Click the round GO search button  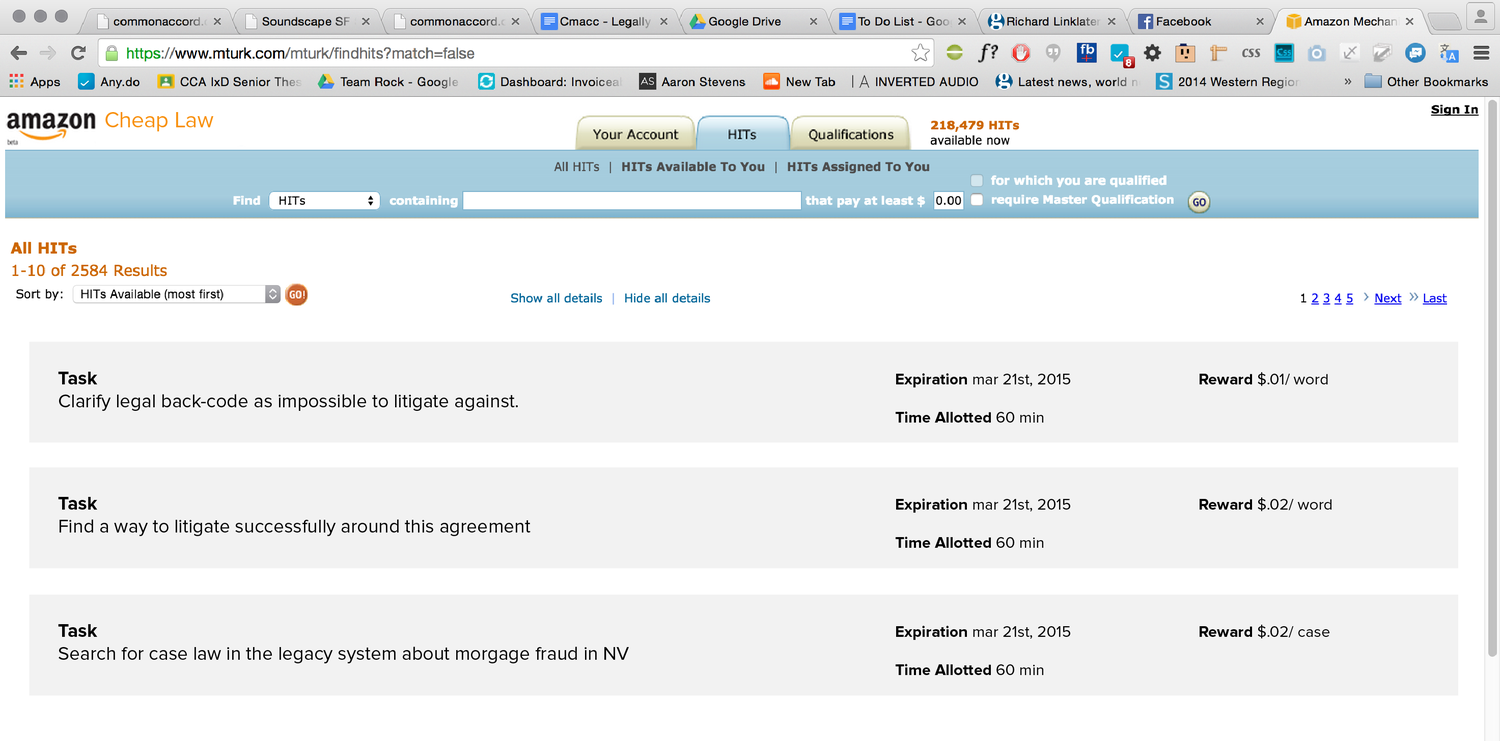(1198, 202)
